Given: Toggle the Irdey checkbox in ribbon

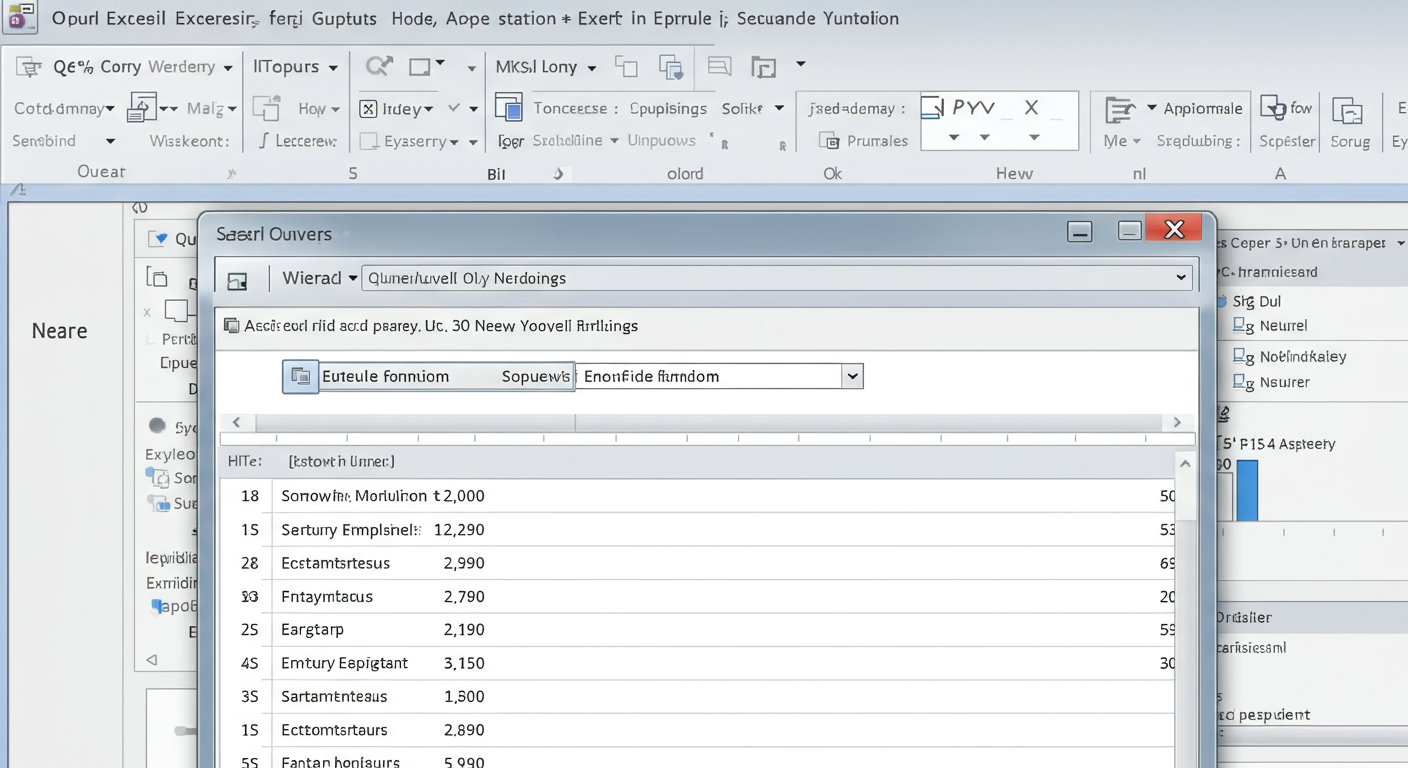Looking at the screenshot, I should pyautogui.click(x=368, y=109).
